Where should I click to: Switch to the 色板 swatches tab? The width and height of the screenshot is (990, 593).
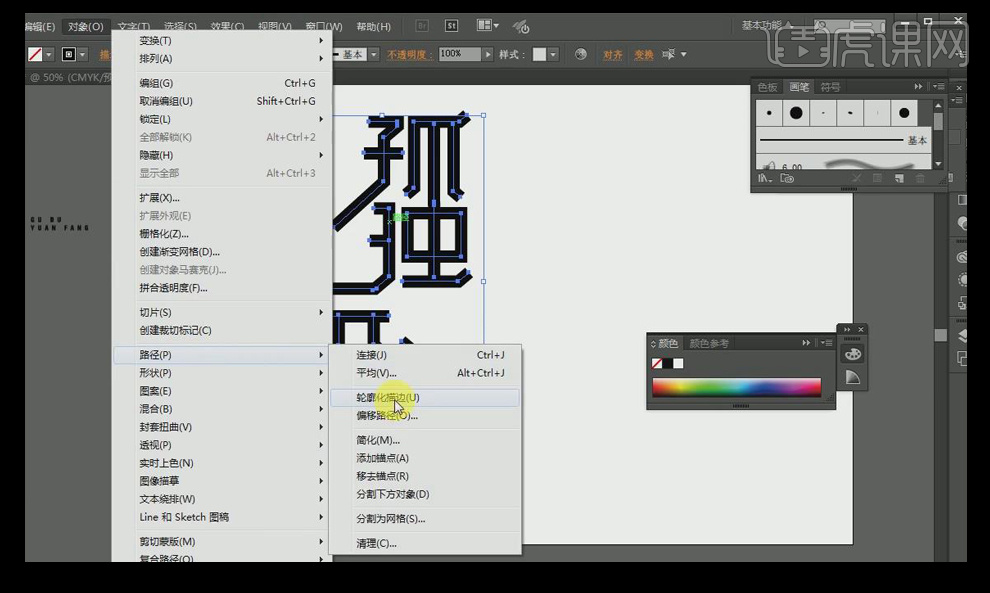click(x=768, y=87)
